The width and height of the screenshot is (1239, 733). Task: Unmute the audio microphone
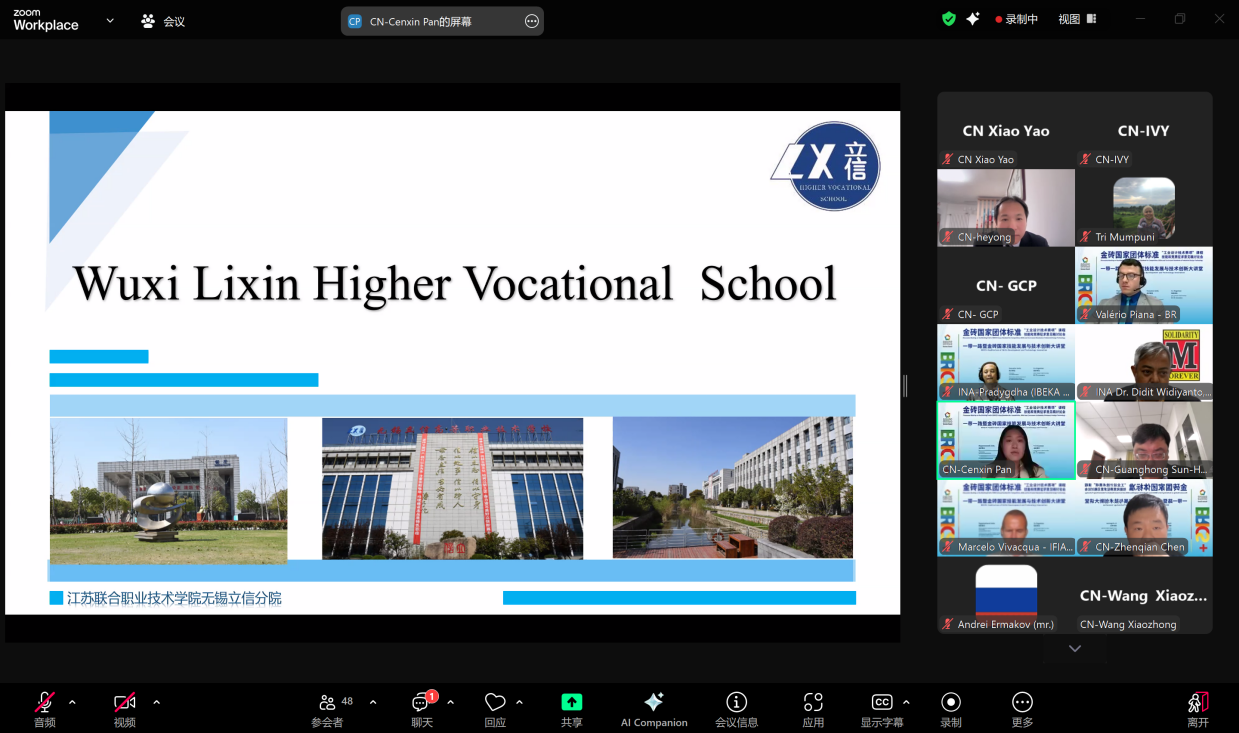pos(45,708)
